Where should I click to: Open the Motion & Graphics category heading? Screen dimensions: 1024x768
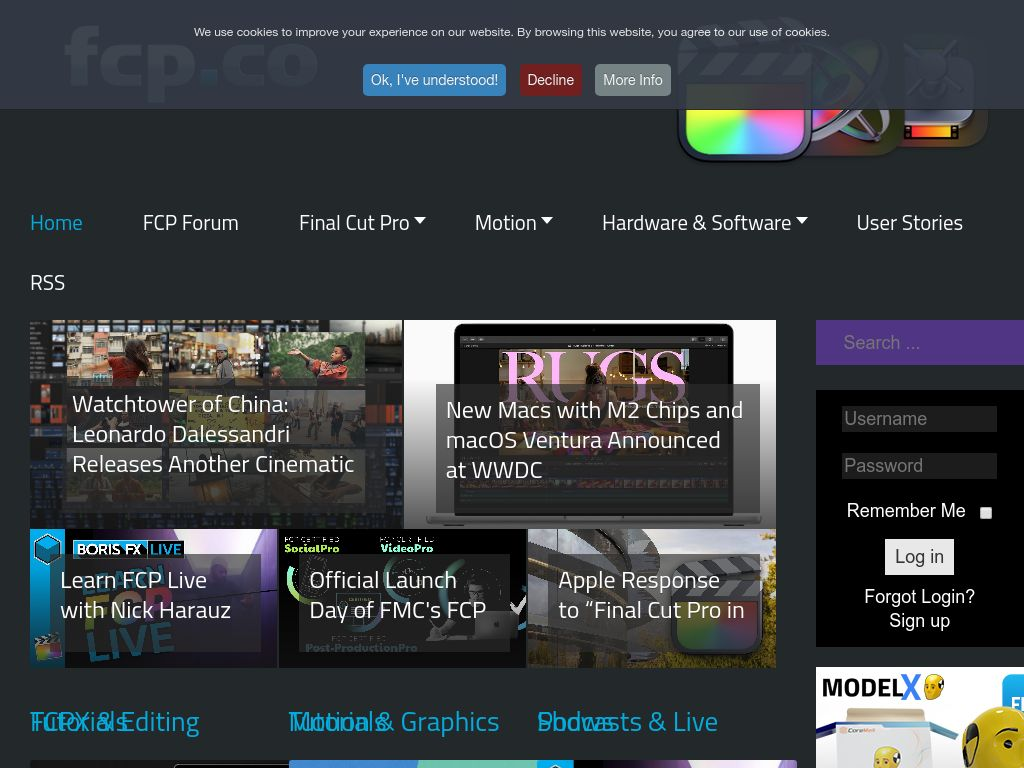pos(394,722)
